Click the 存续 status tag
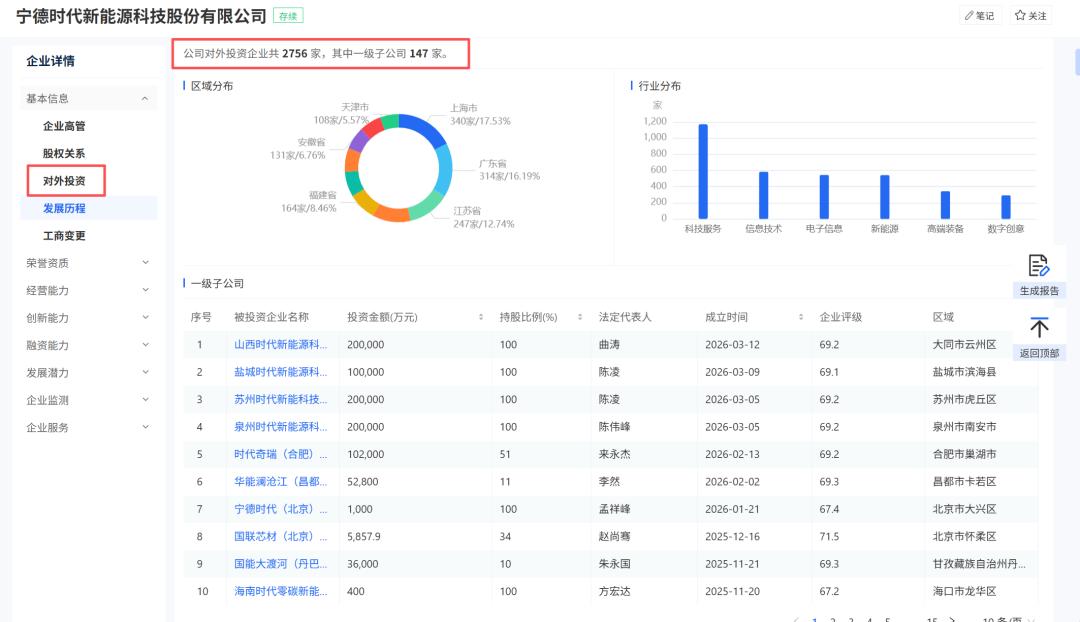Screen dimensions: 1080x622 (288, 16)
